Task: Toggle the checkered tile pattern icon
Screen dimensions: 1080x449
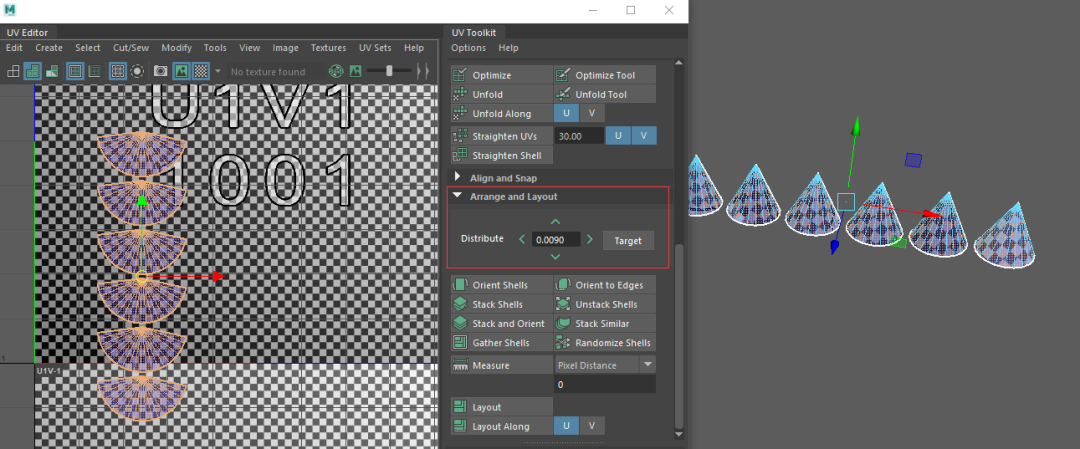Action: [200, 71]
